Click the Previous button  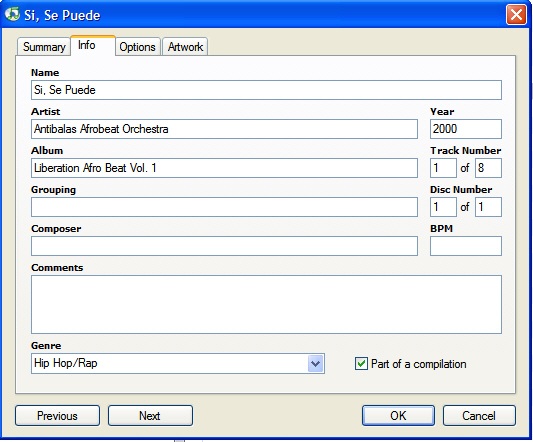click(57, 415)
